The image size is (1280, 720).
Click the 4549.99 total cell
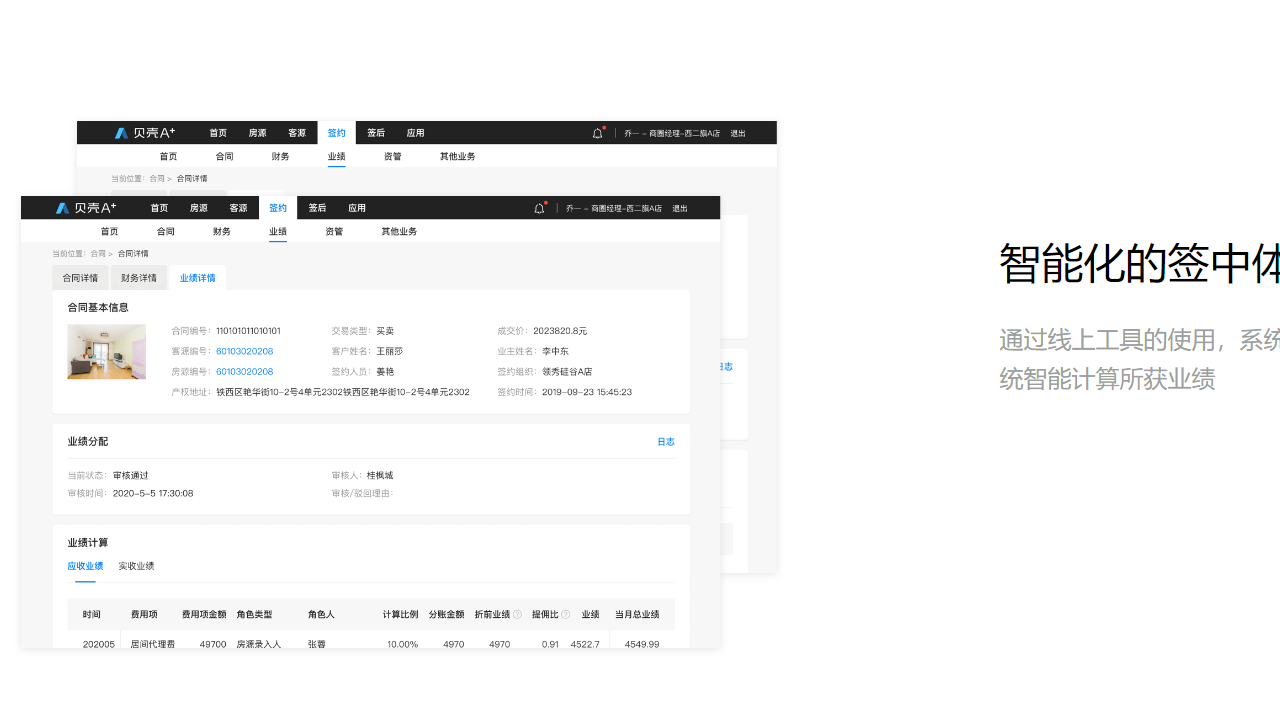click(x=642, y=645)
